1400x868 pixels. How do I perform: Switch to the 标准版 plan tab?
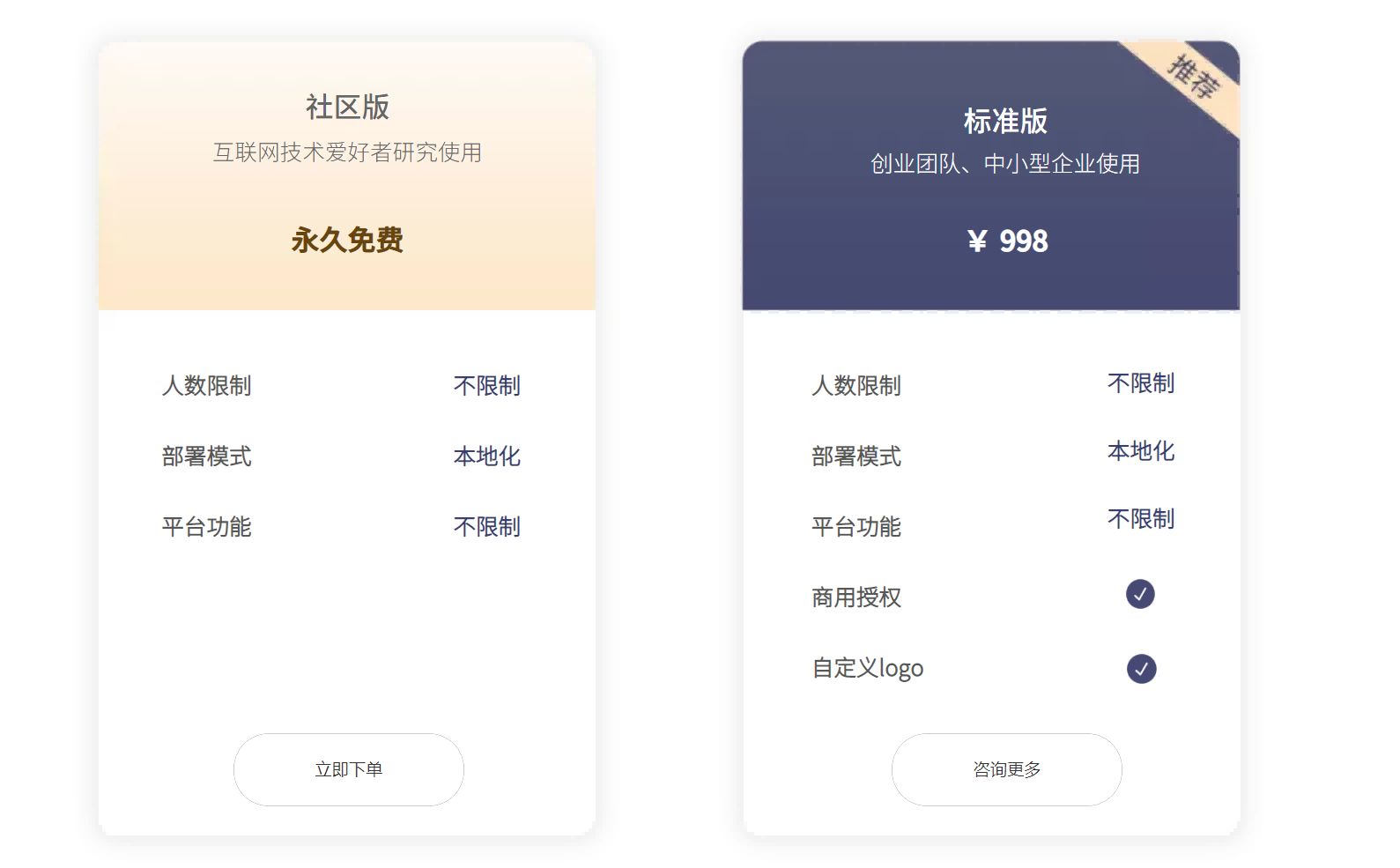click(x=1004, y=121)
